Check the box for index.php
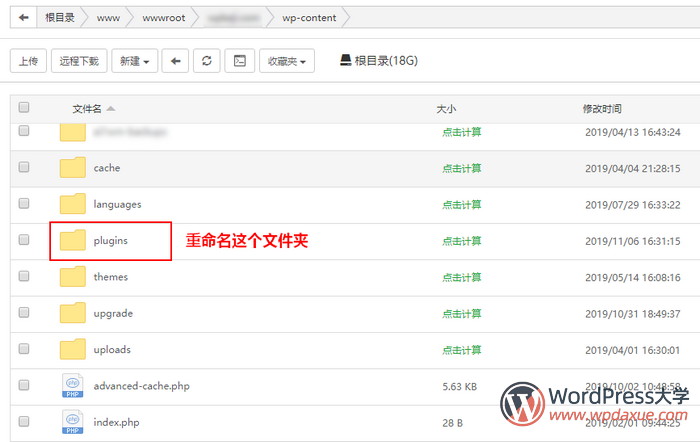The width and height of the screenshot is (700, 442). click(24, 421)
